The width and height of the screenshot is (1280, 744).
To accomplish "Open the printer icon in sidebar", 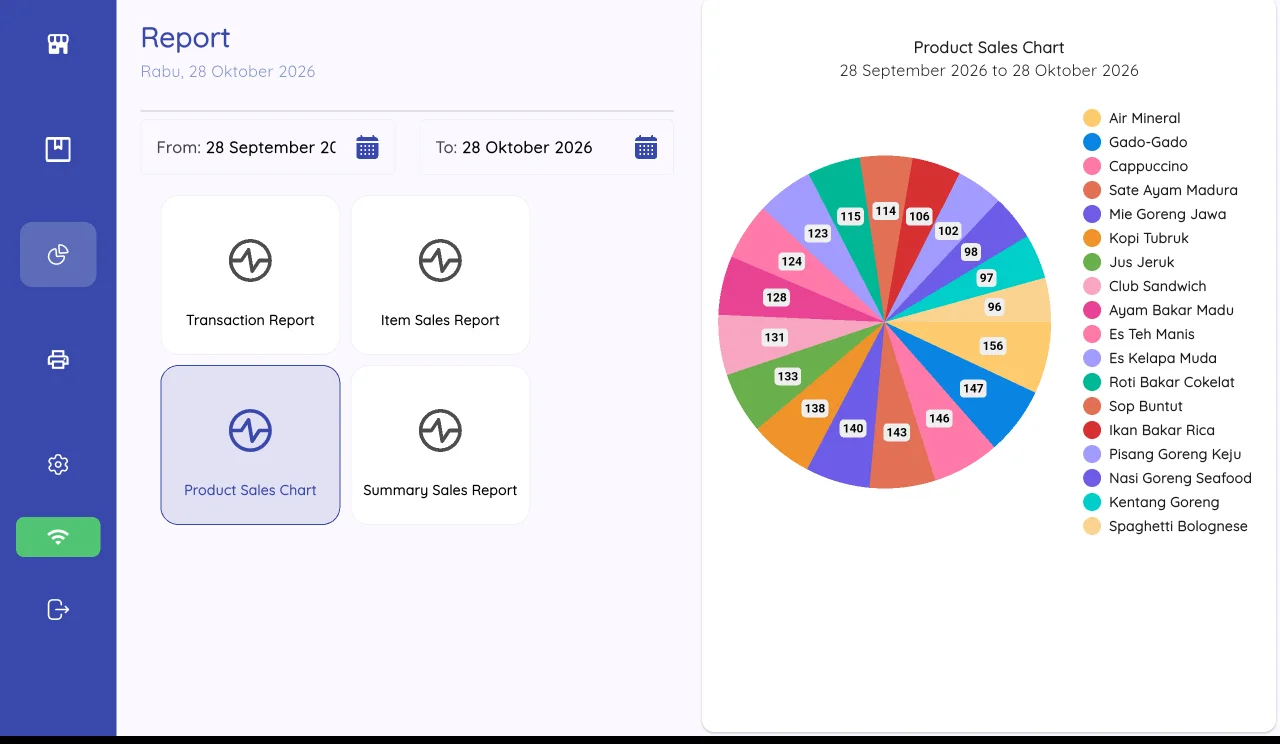I will click(x=58, y=360).
